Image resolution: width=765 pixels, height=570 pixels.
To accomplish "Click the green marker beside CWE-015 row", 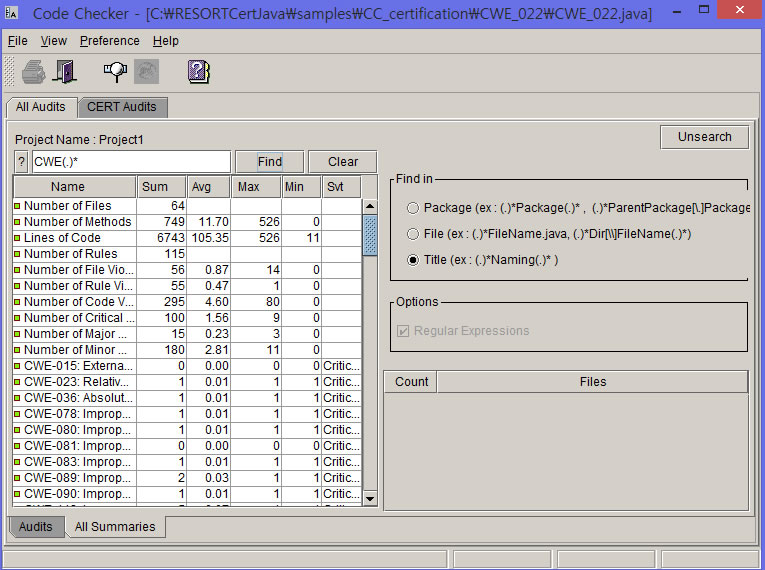I will [17, 366].
